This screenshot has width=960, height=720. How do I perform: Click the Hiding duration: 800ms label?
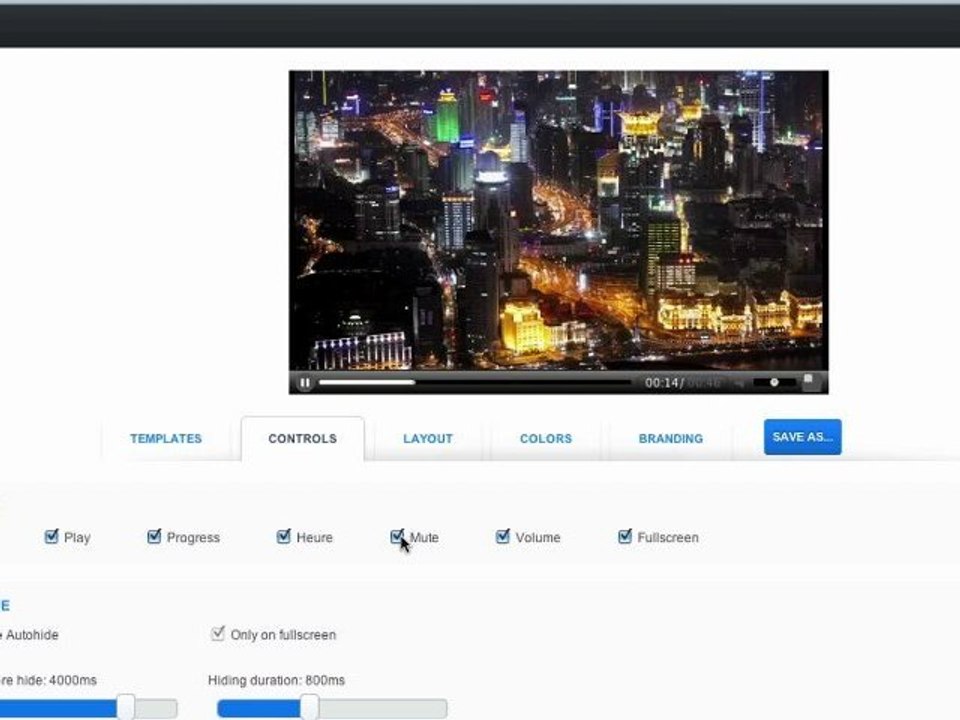(x=276, y=680)
